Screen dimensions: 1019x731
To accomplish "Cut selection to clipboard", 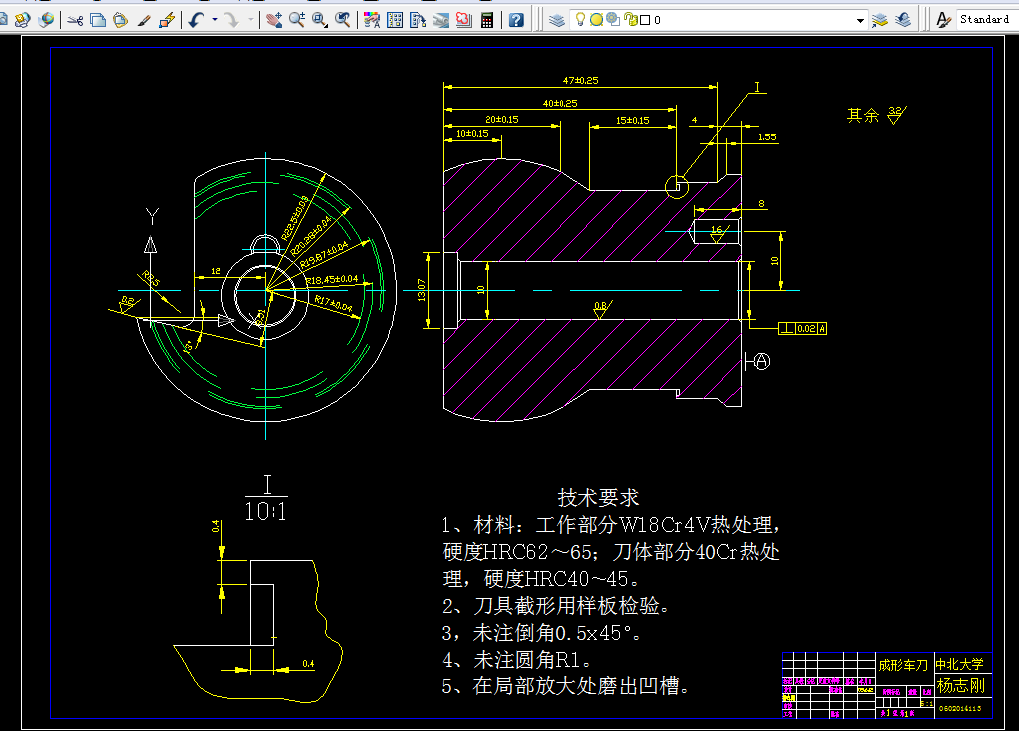I will (x=75, y=18).
